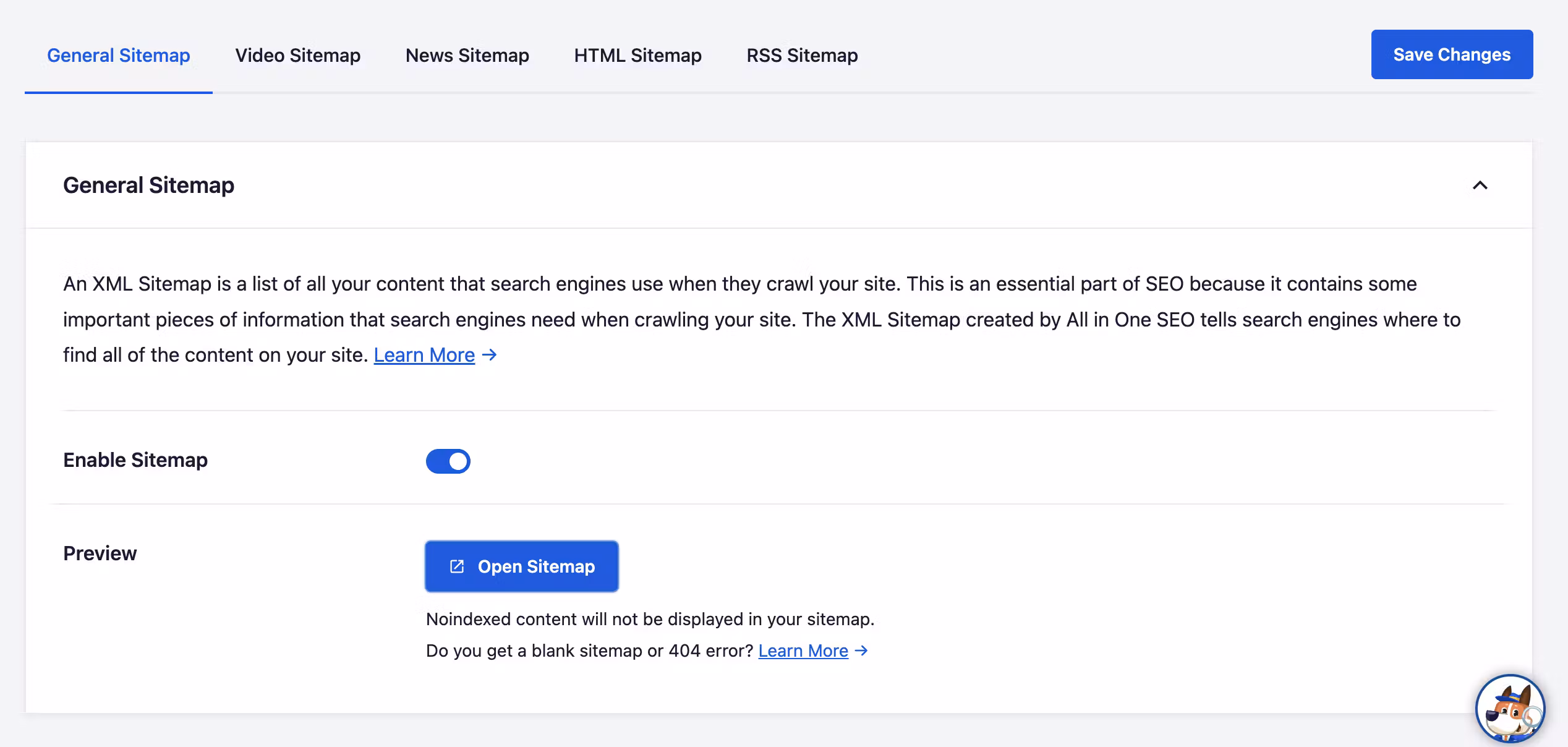Go to the RSS Sitemap tab

tap(802, 56)
